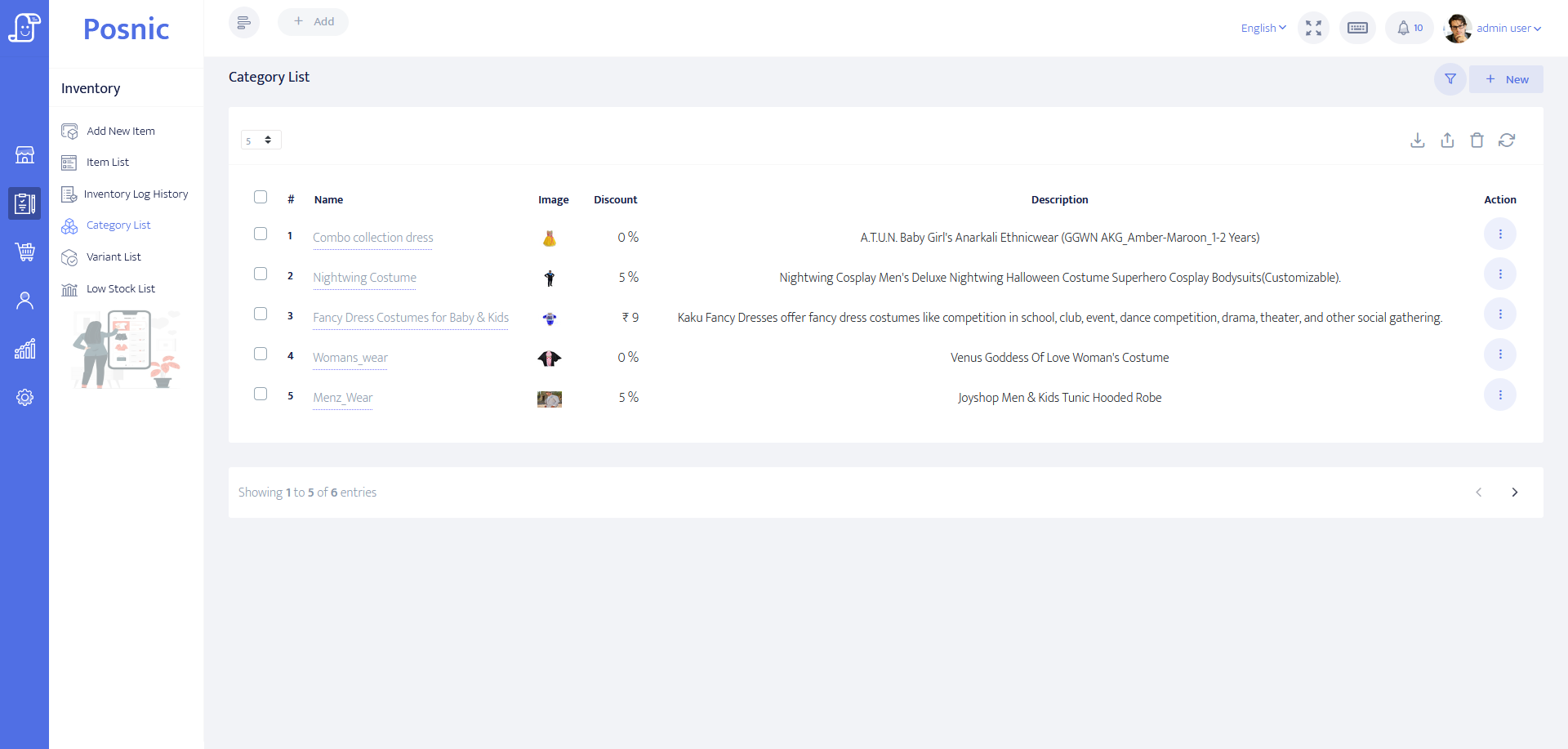Expand the admin user menu

click(1508, 28)
